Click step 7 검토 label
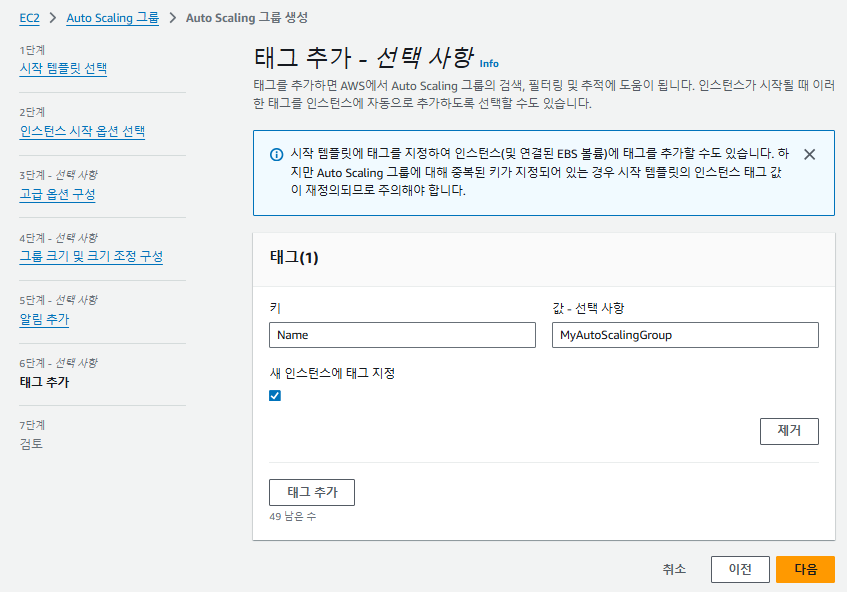Viewport: 847px width, 592px height. 31,444
